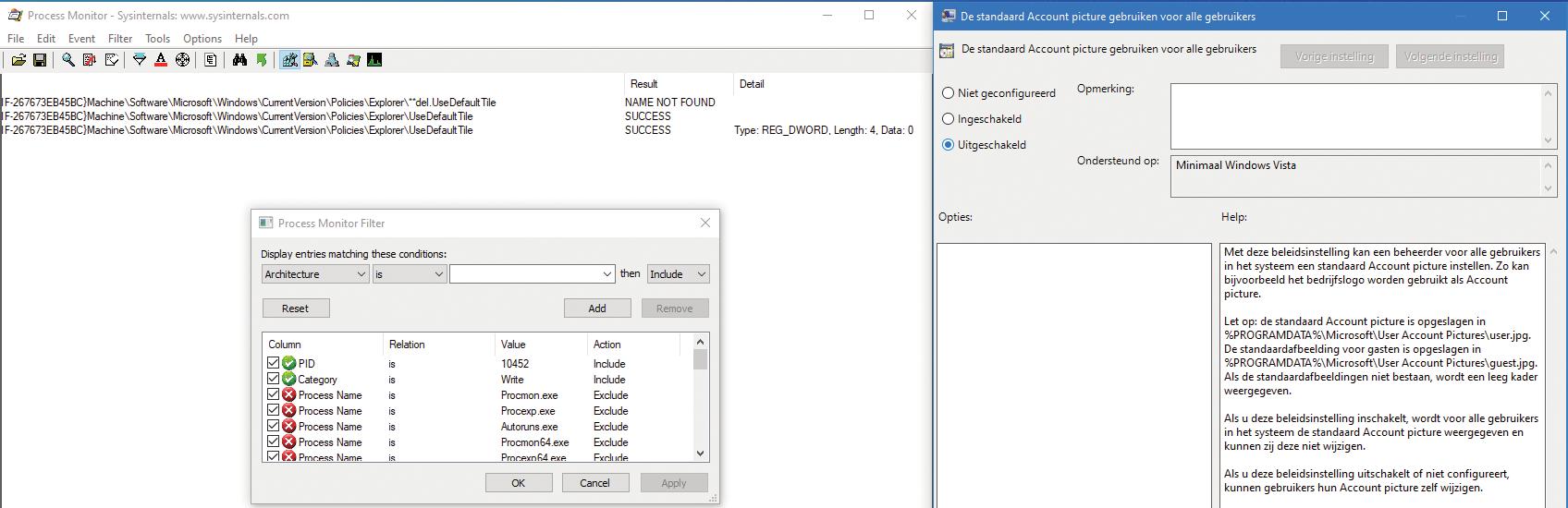Click the Highlight red A icon
1568x508 pixels.
coord(161,60)
